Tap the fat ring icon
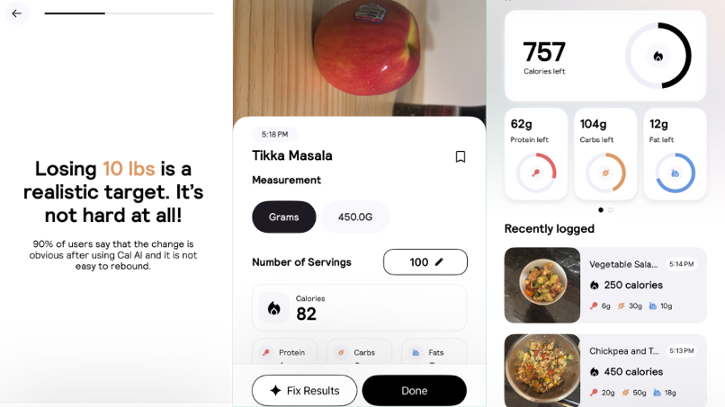Screen dimensions: 725x407 pos(675,173)
